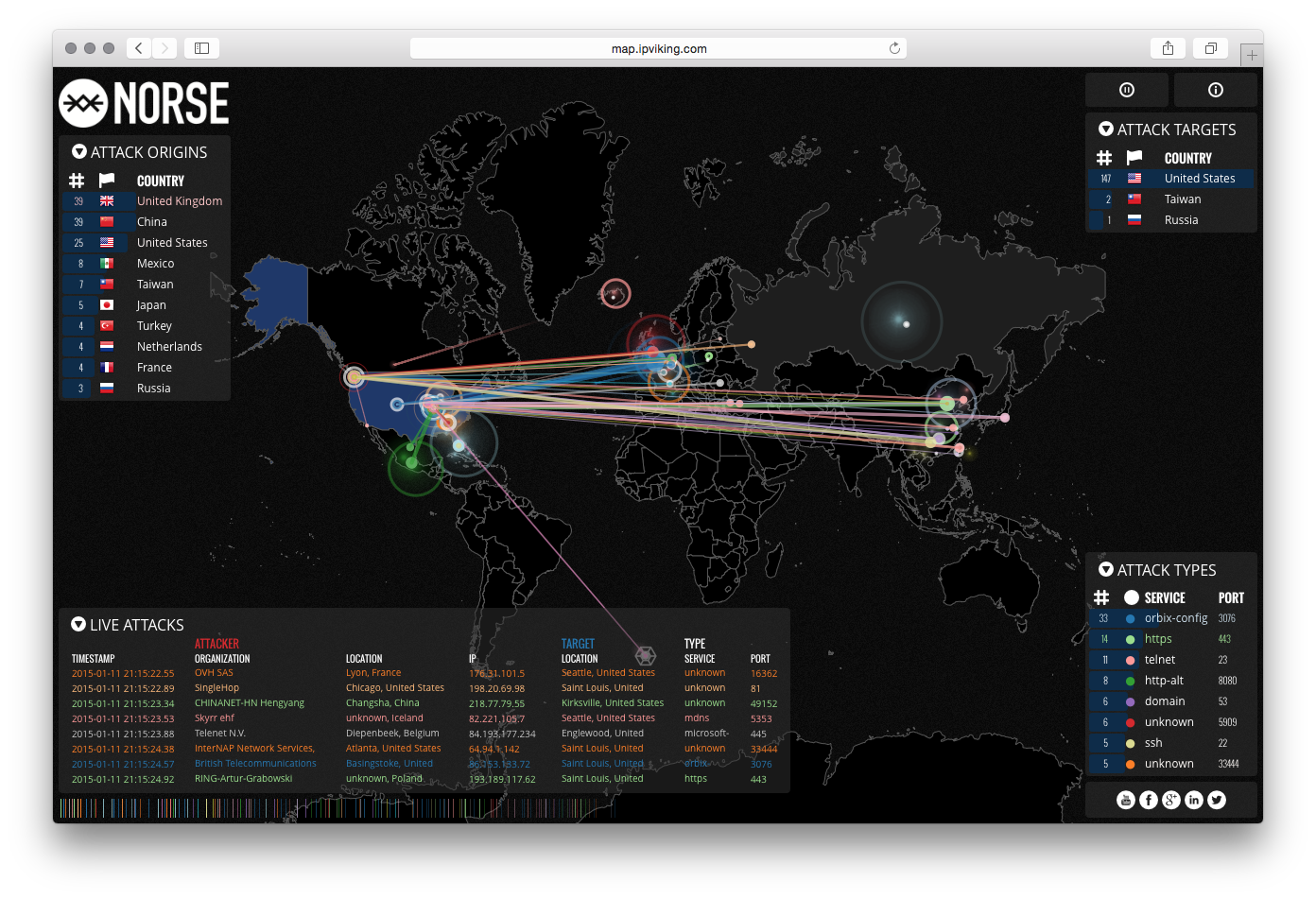The width and height of the screenshot is (1316, 899).
Task: Click the Twitter icon at bottom right
Action: (x=1216, y=799)
